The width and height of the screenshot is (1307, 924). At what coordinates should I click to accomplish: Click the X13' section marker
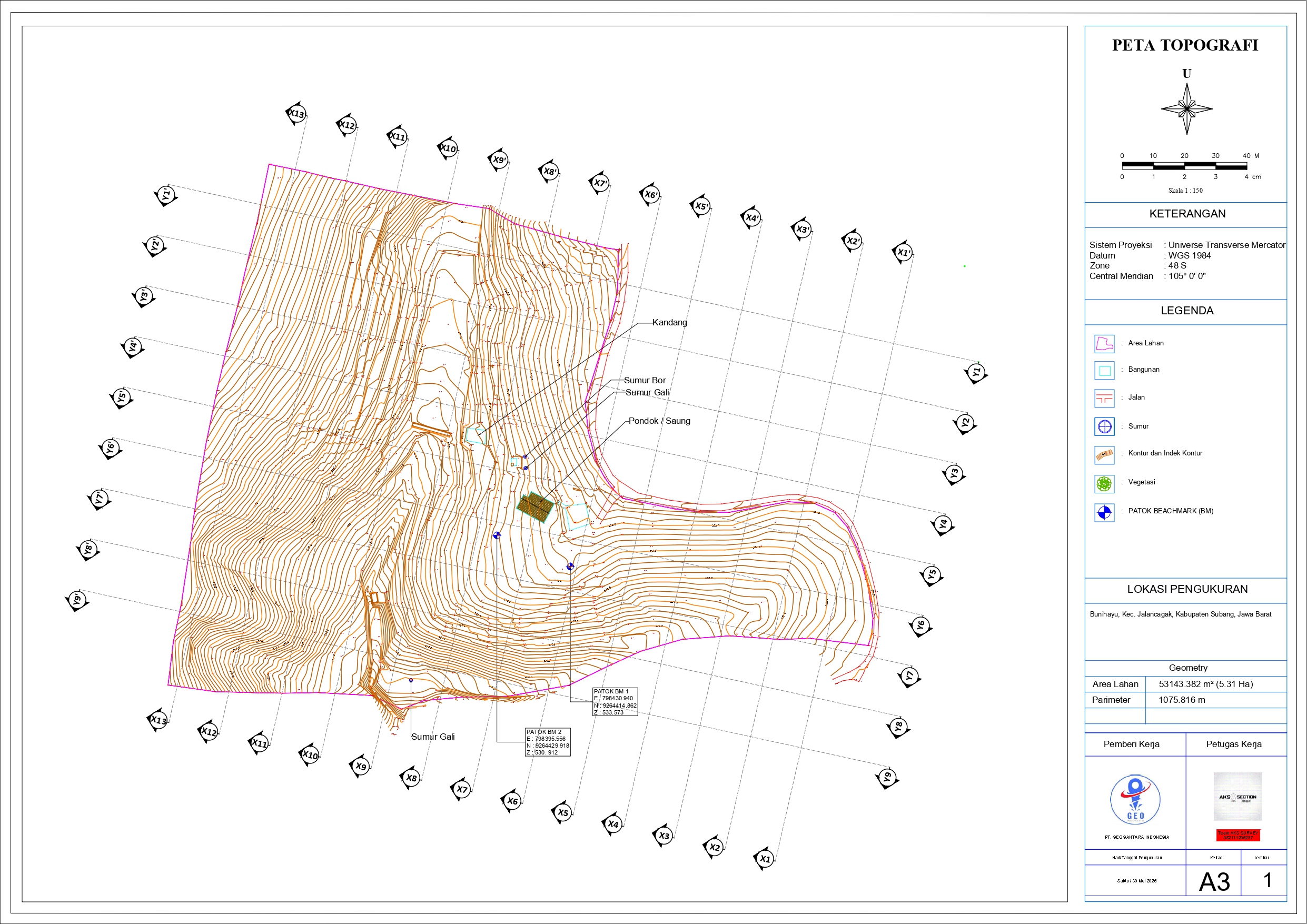tap(296, 113)
